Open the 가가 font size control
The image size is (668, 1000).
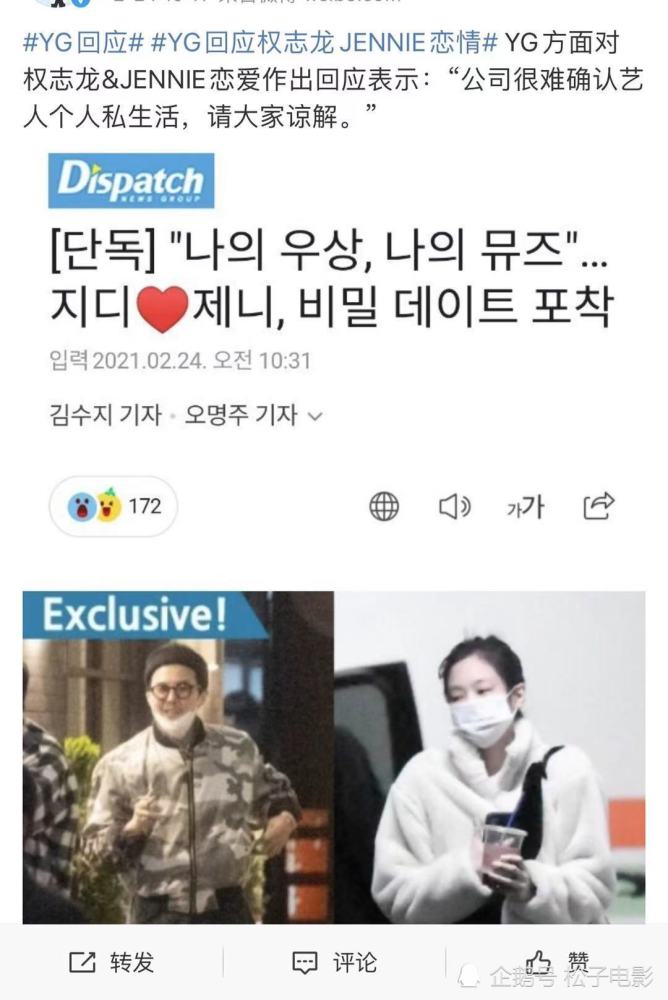[525, 508]
